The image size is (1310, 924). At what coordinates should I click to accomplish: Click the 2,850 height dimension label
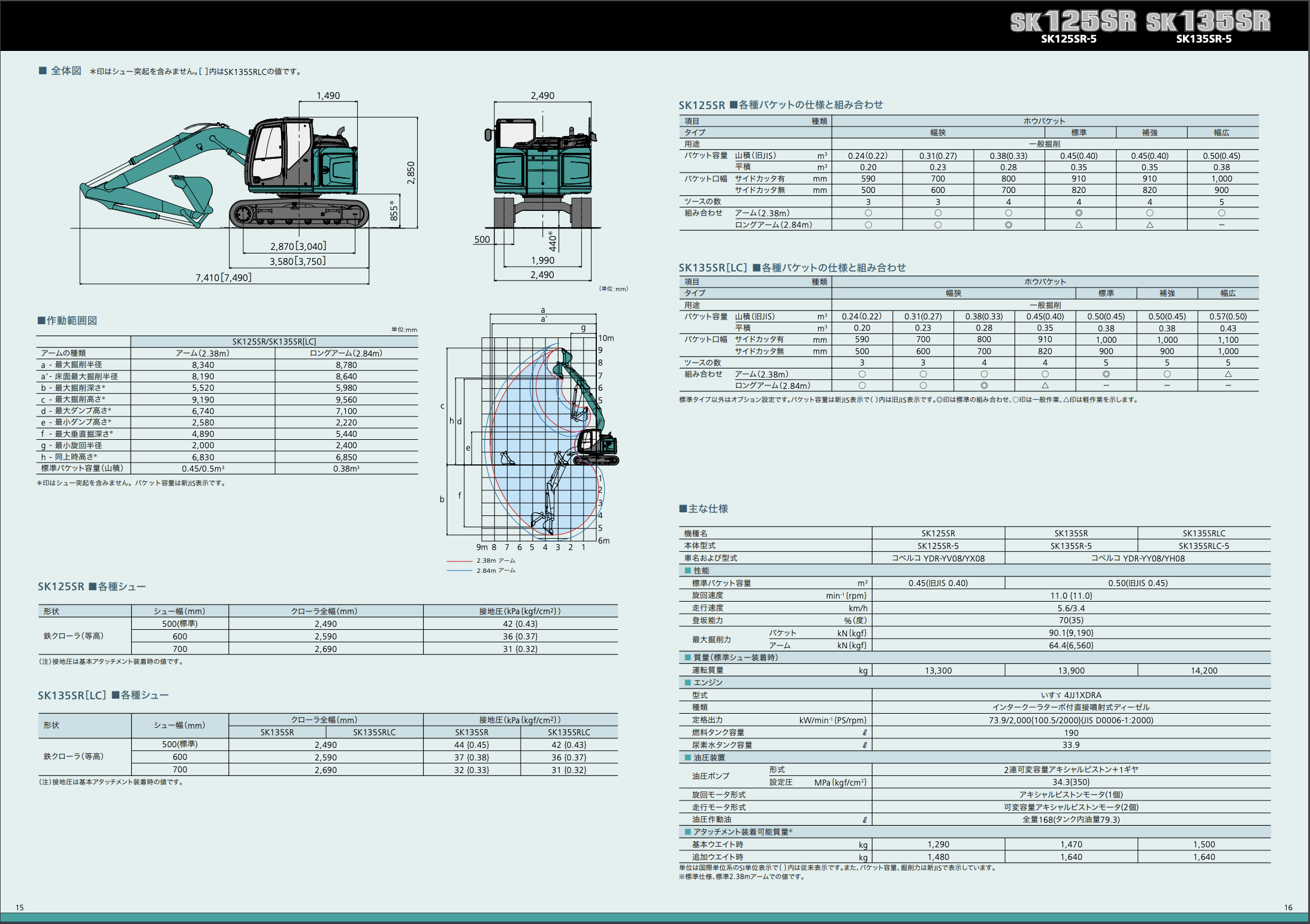pos(411,173)
